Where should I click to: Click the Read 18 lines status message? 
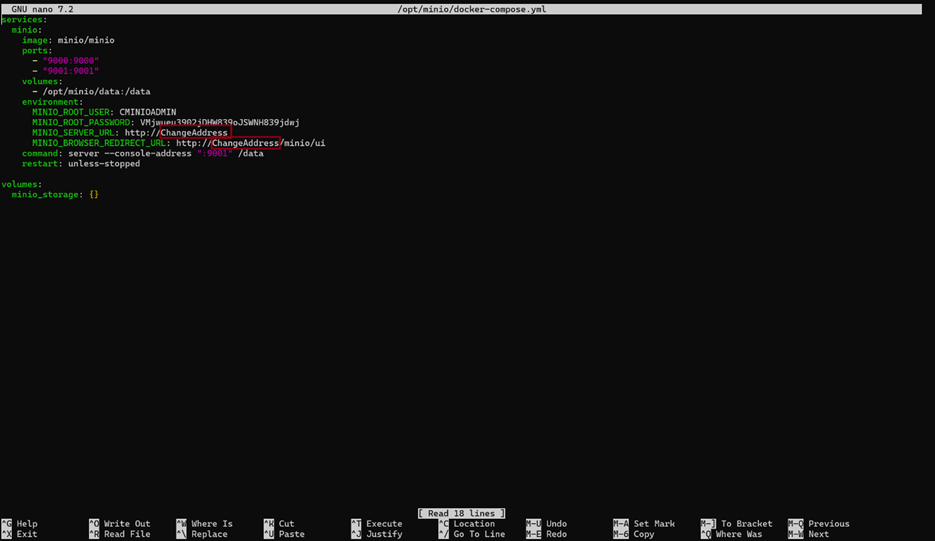[462, 514]
